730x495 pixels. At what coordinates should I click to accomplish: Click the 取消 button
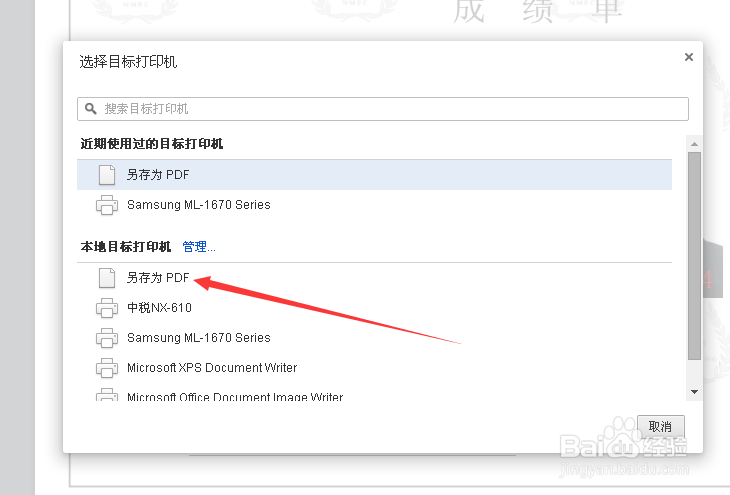pos(661,427)
